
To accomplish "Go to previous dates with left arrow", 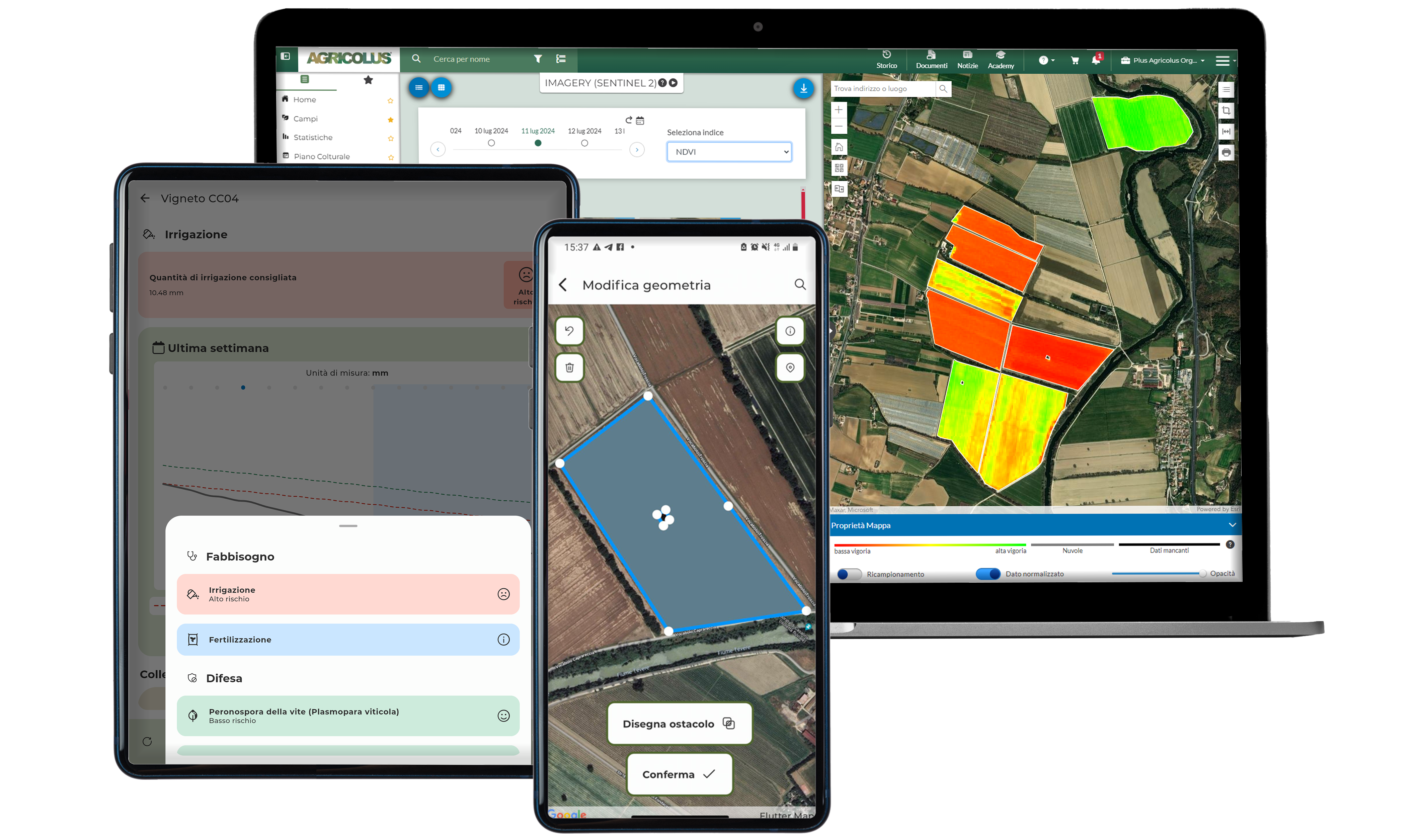I will pos(438,150).
